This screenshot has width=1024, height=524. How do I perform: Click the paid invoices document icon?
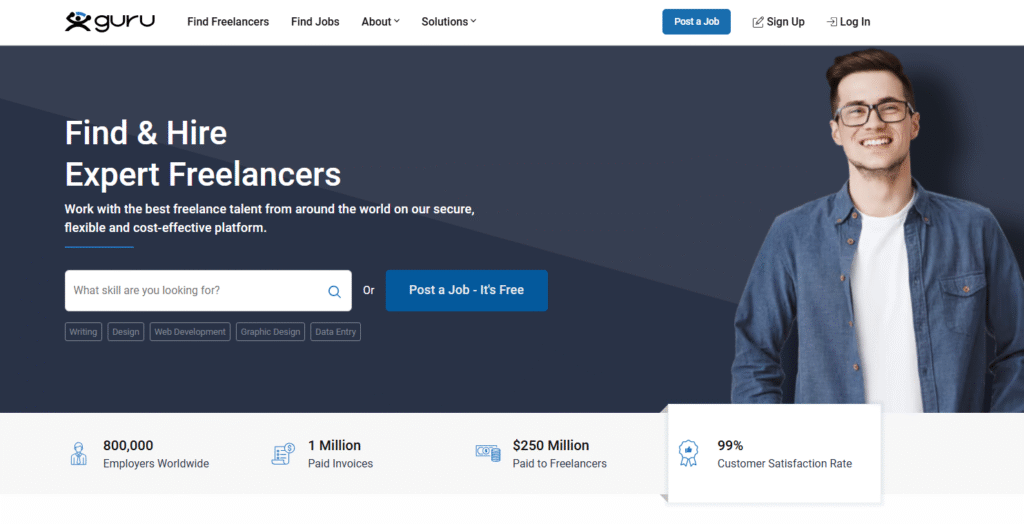[283, 453]
